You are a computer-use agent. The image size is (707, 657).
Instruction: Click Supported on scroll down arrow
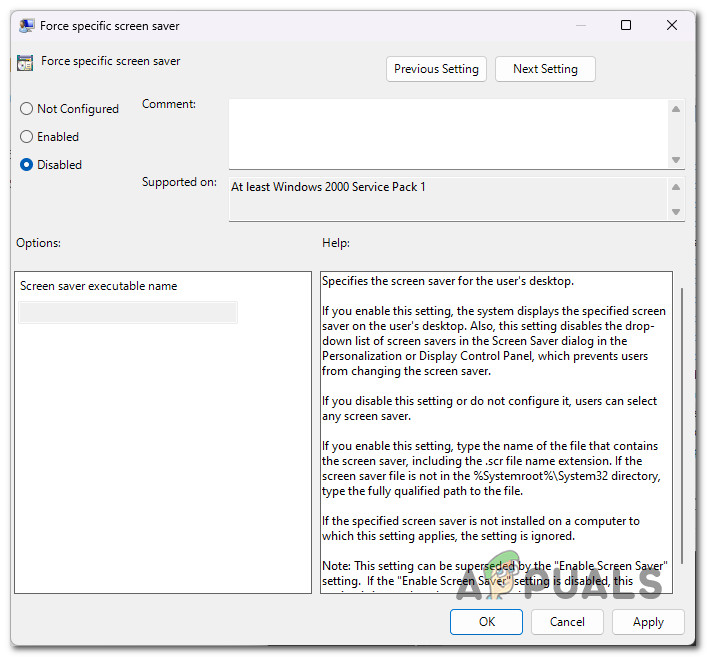(675, 211)
